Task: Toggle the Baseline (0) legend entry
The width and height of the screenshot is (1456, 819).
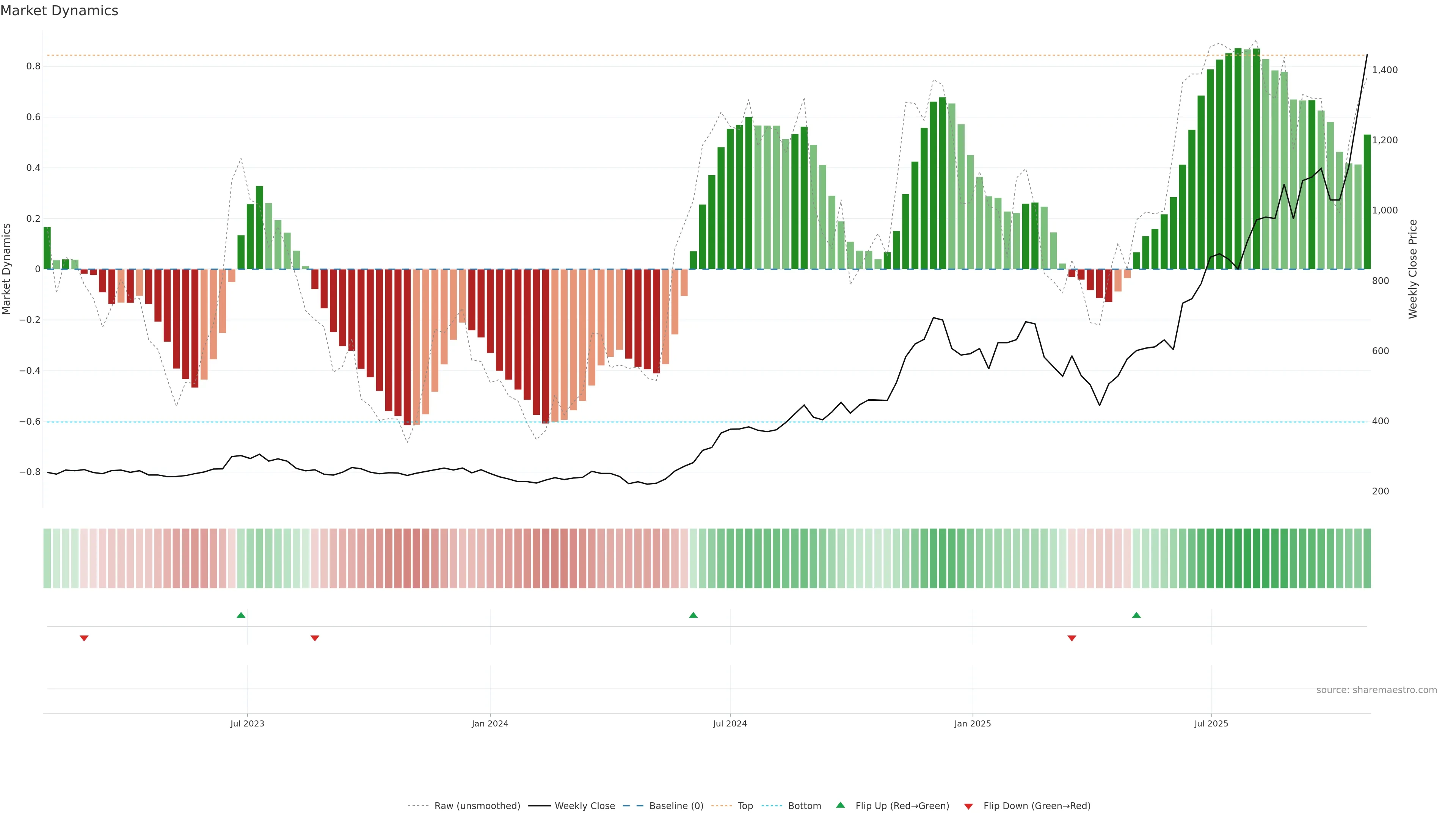Action: click(675, 805)
